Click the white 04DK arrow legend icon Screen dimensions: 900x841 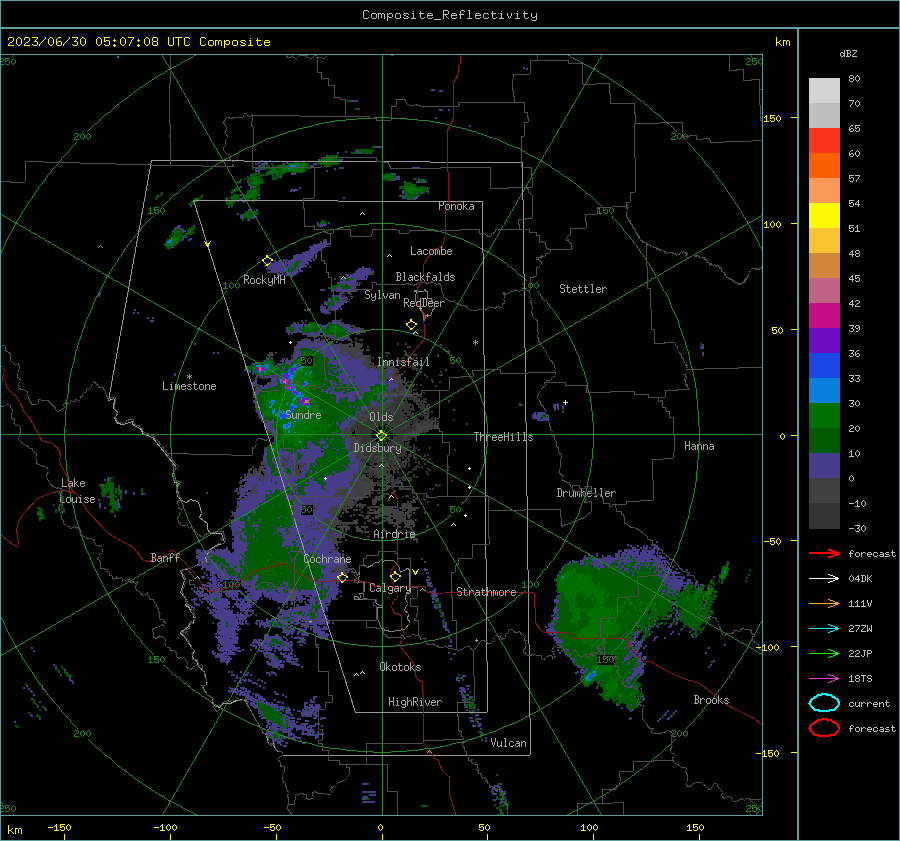coord(824,578)
